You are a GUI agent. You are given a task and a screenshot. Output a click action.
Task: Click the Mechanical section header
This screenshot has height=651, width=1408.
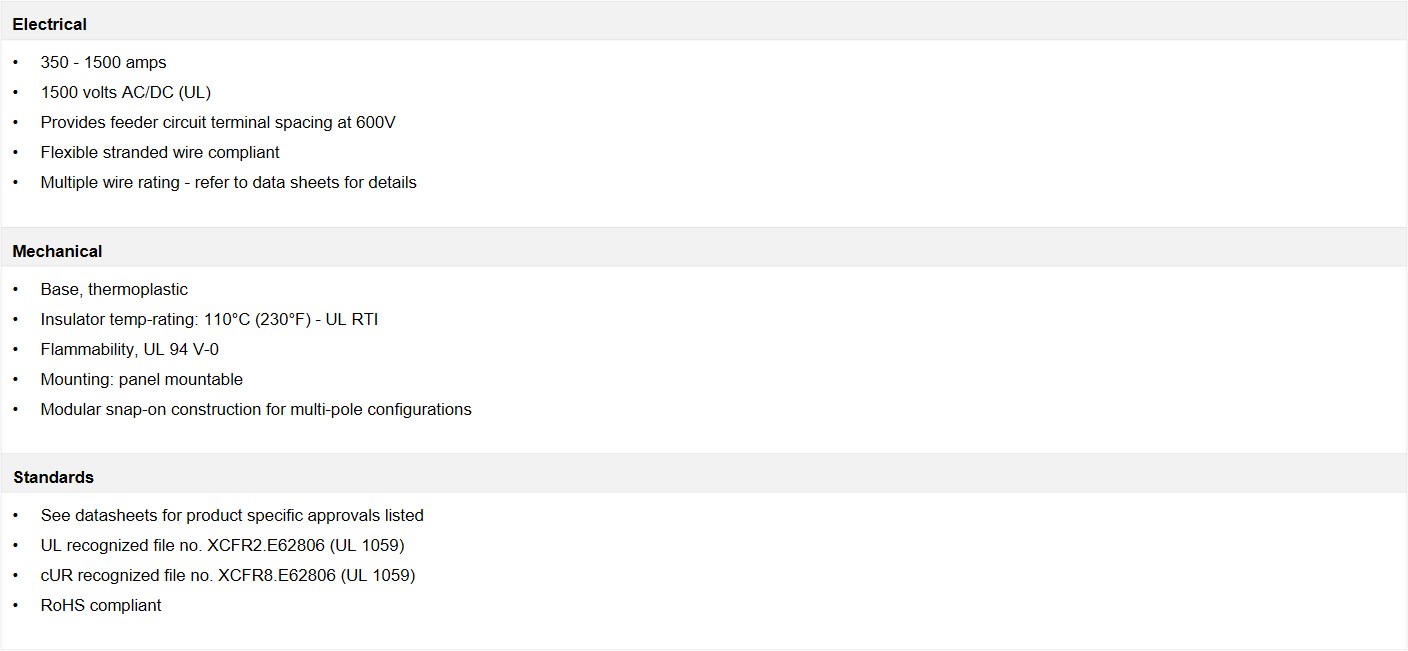click(x=57, y=251)
